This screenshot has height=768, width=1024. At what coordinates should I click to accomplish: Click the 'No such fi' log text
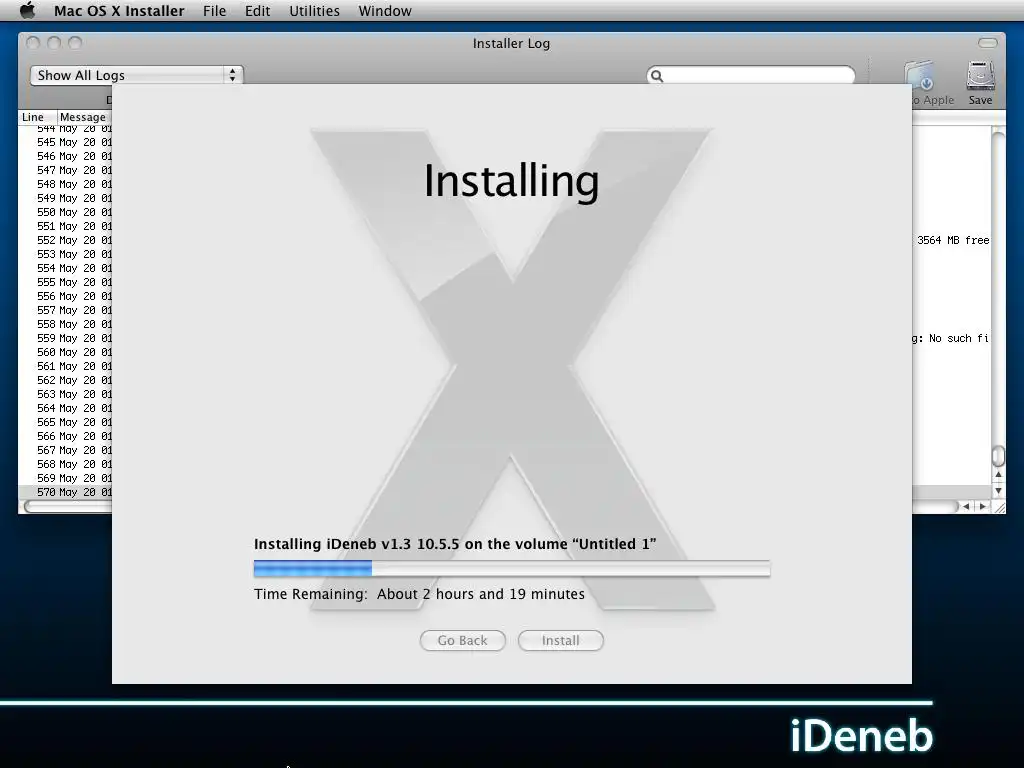pyautogui.click(x=959, y=338)
